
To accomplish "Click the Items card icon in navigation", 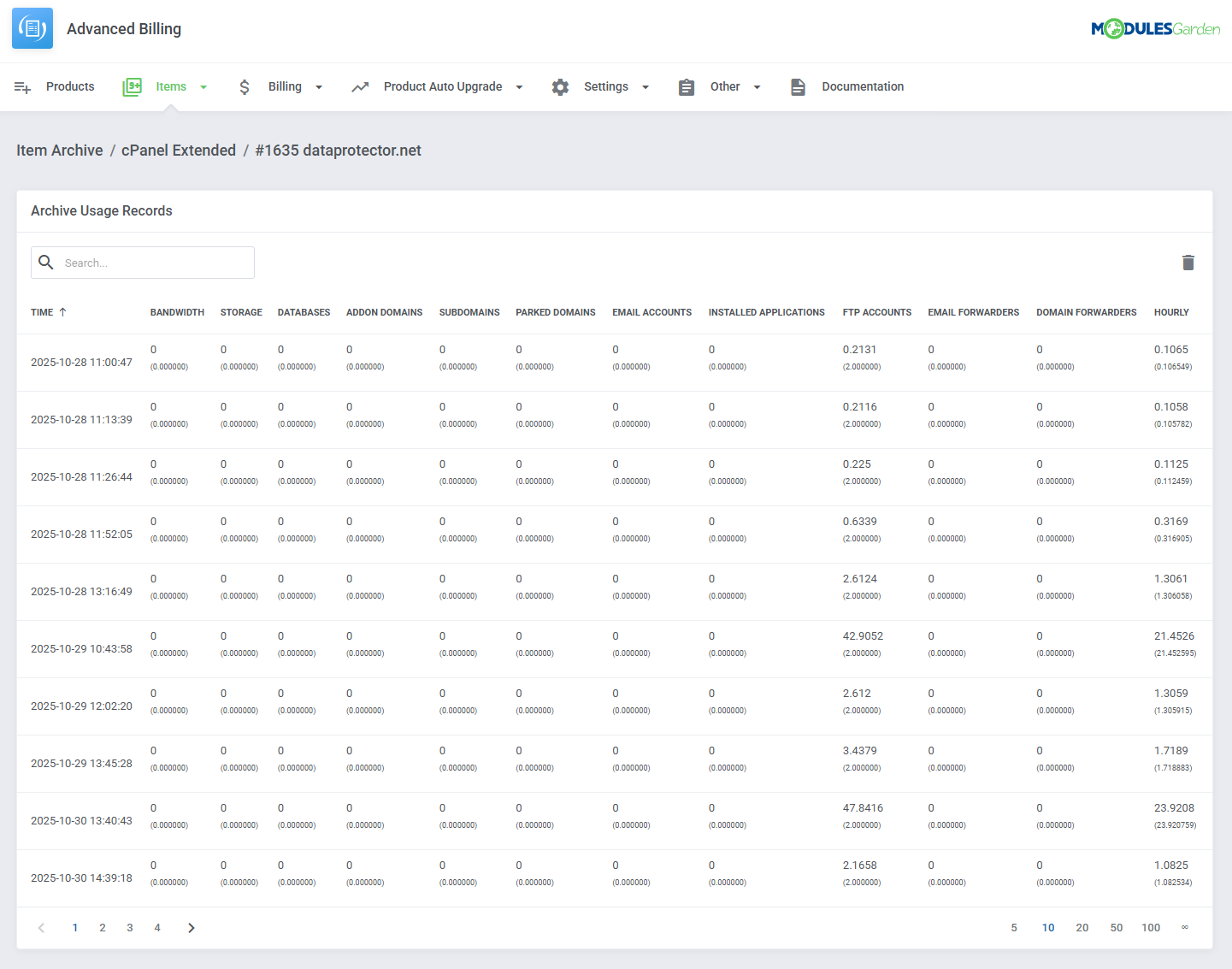I will coord(132,86).
